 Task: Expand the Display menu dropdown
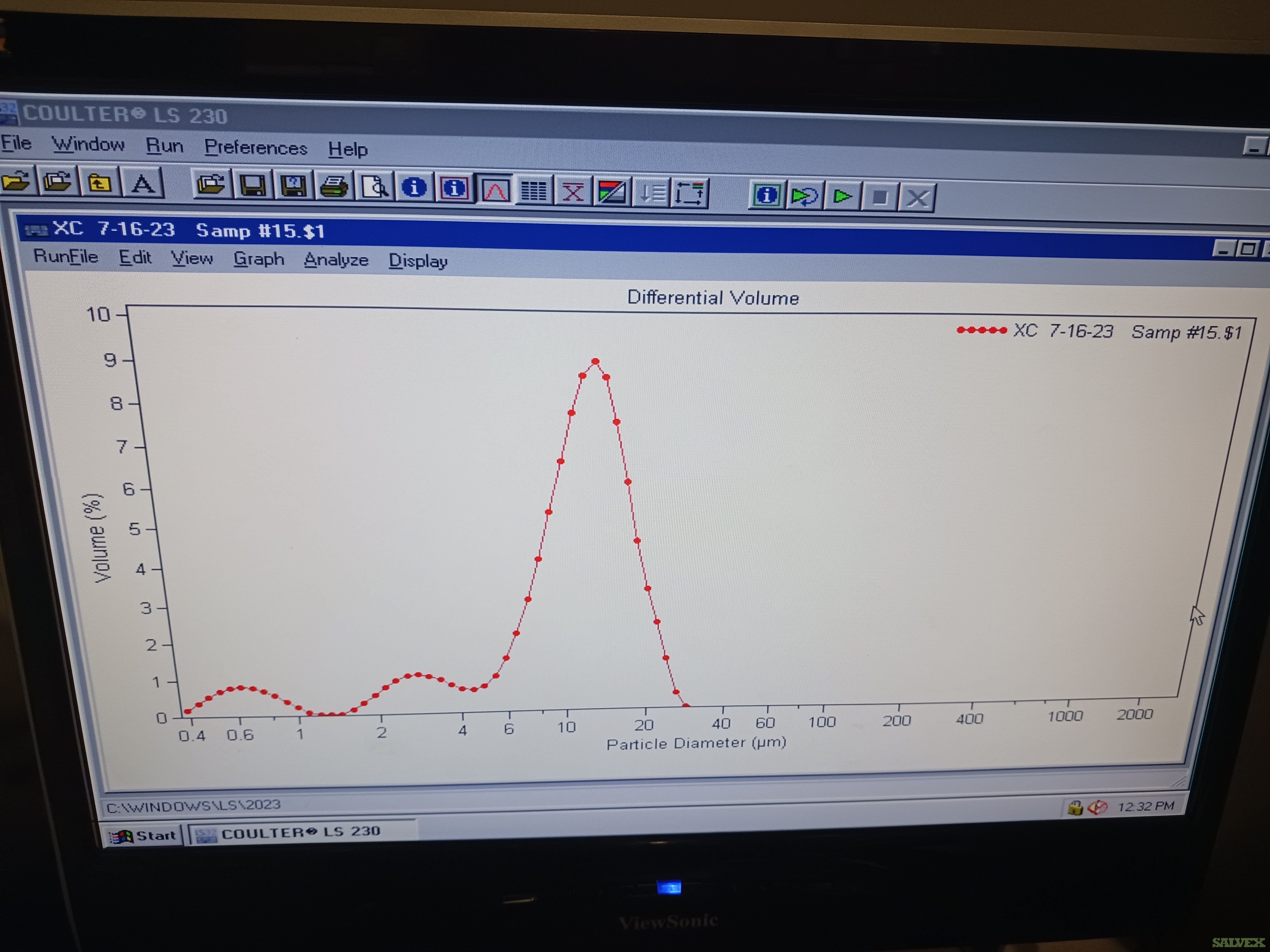(x=417, y=261)
